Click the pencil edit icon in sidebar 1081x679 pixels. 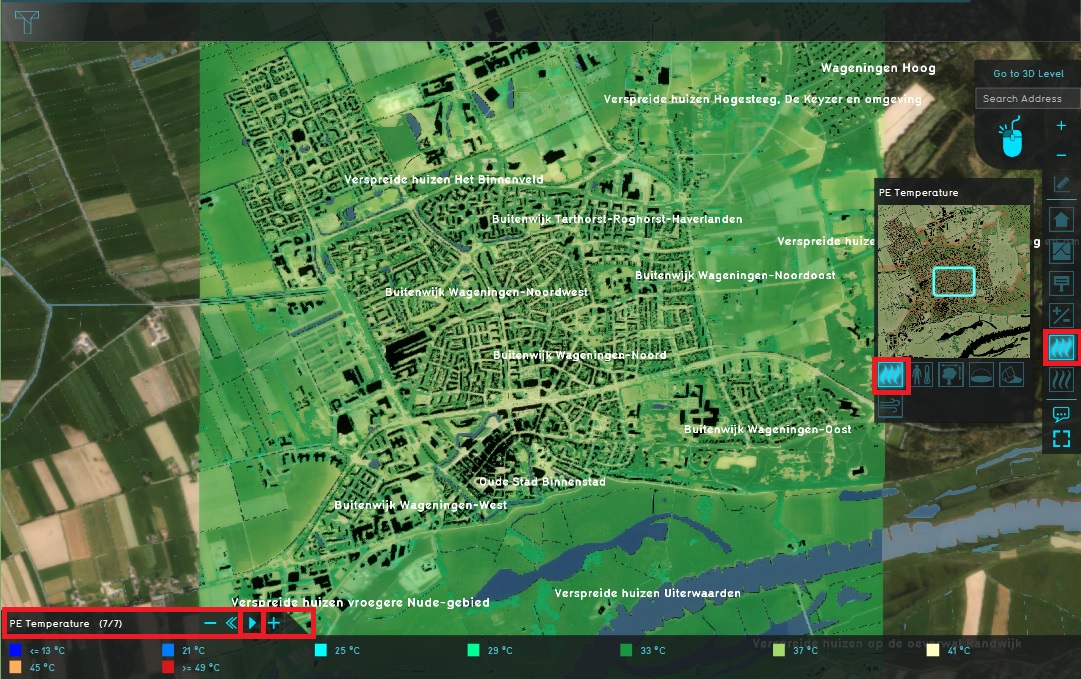tap(1061, 186)
